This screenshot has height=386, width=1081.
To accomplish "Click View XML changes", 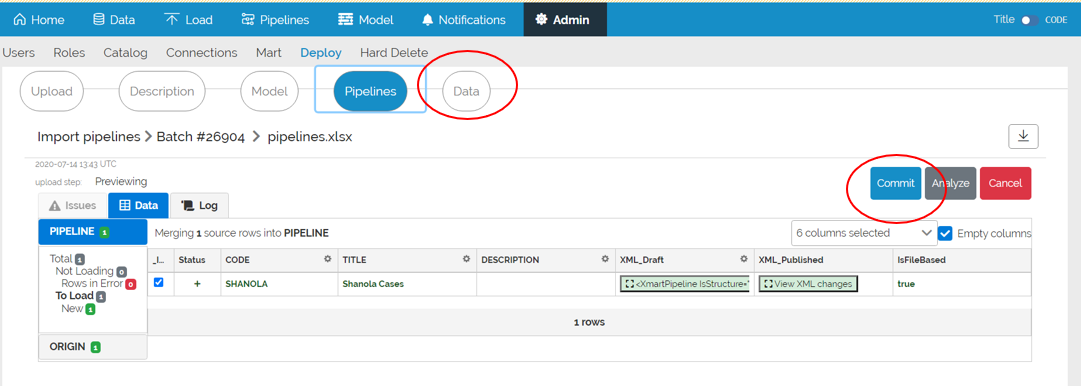I will (808, 283).
